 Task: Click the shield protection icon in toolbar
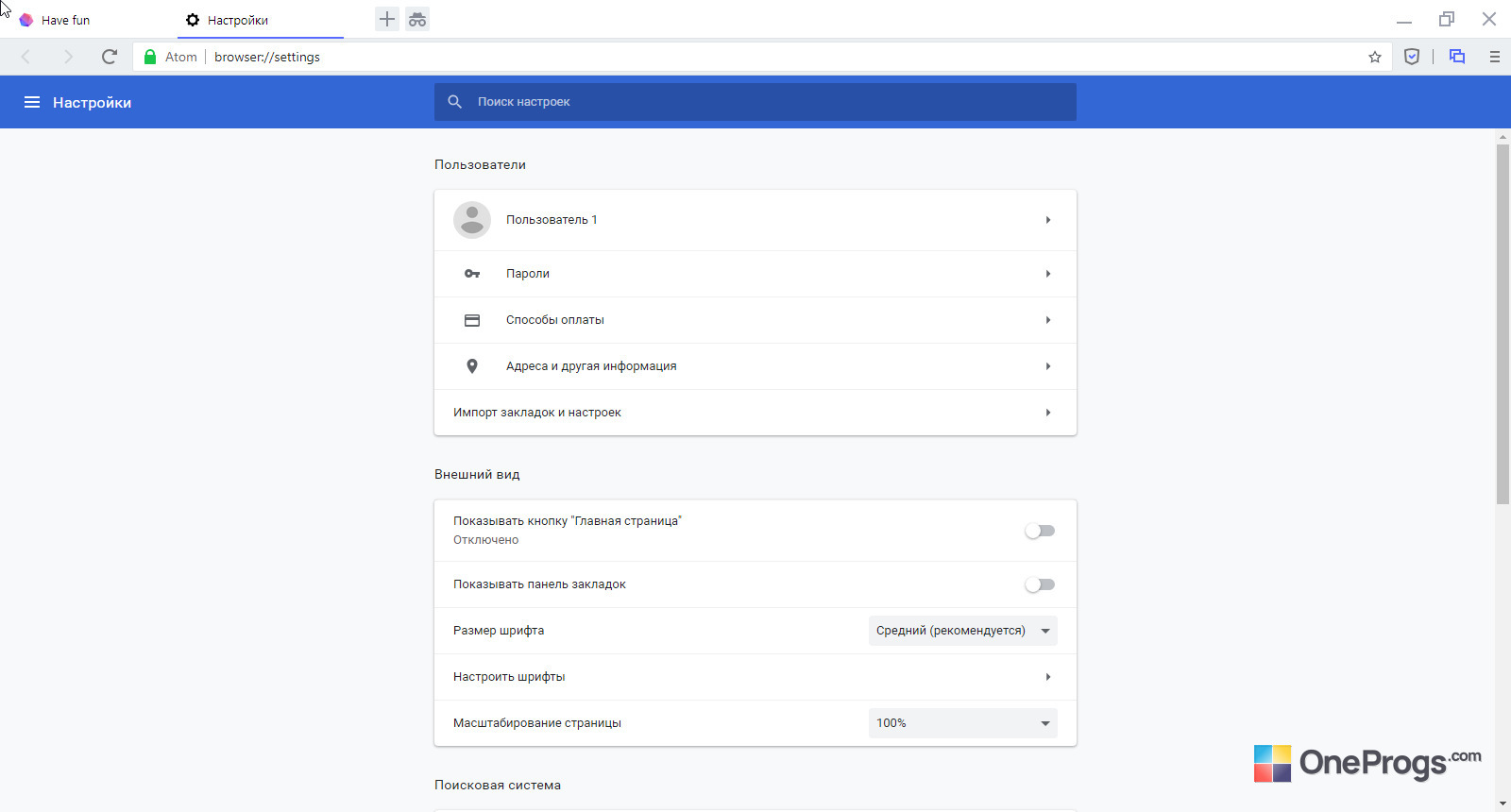click(x=1412, y=57)
